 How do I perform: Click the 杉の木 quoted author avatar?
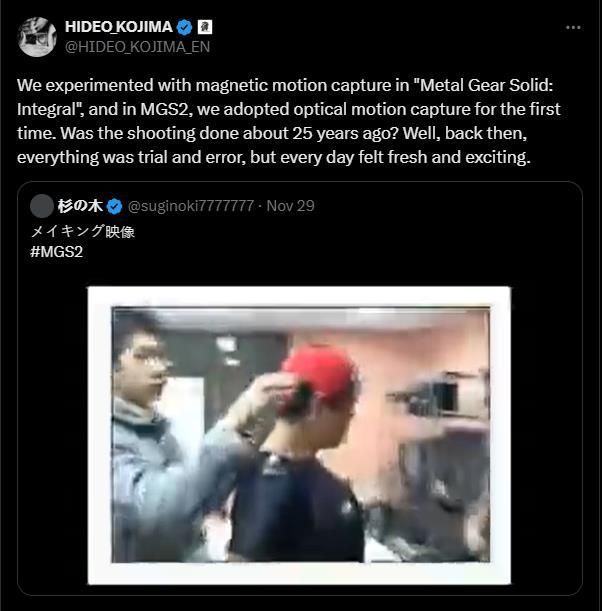tap(41, 207)
